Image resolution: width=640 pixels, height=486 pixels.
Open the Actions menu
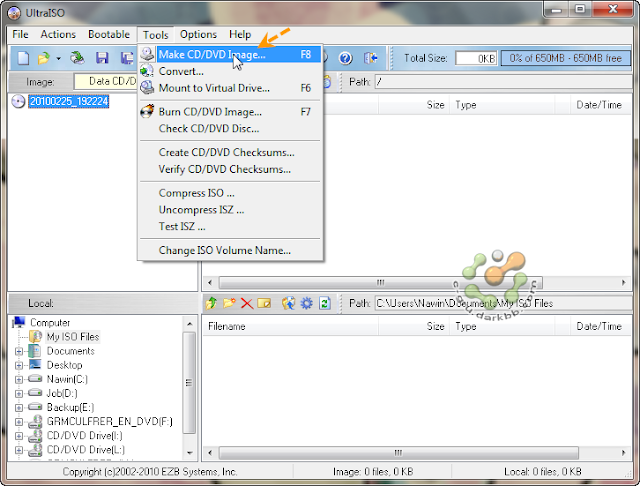[x=58, y=34]
